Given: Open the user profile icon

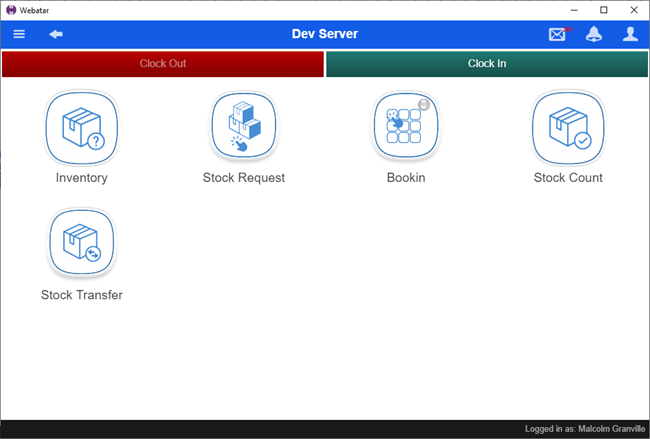Looking at the screenshot, I should pos(630,34).
